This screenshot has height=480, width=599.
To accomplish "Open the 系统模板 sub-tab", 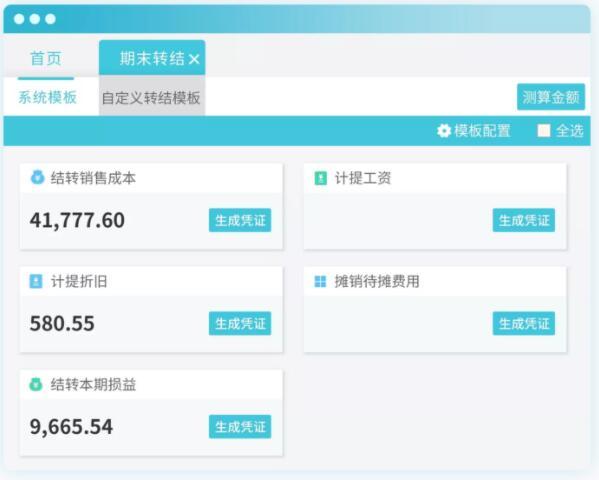I will pyautogui.click(x=47, y=97).
